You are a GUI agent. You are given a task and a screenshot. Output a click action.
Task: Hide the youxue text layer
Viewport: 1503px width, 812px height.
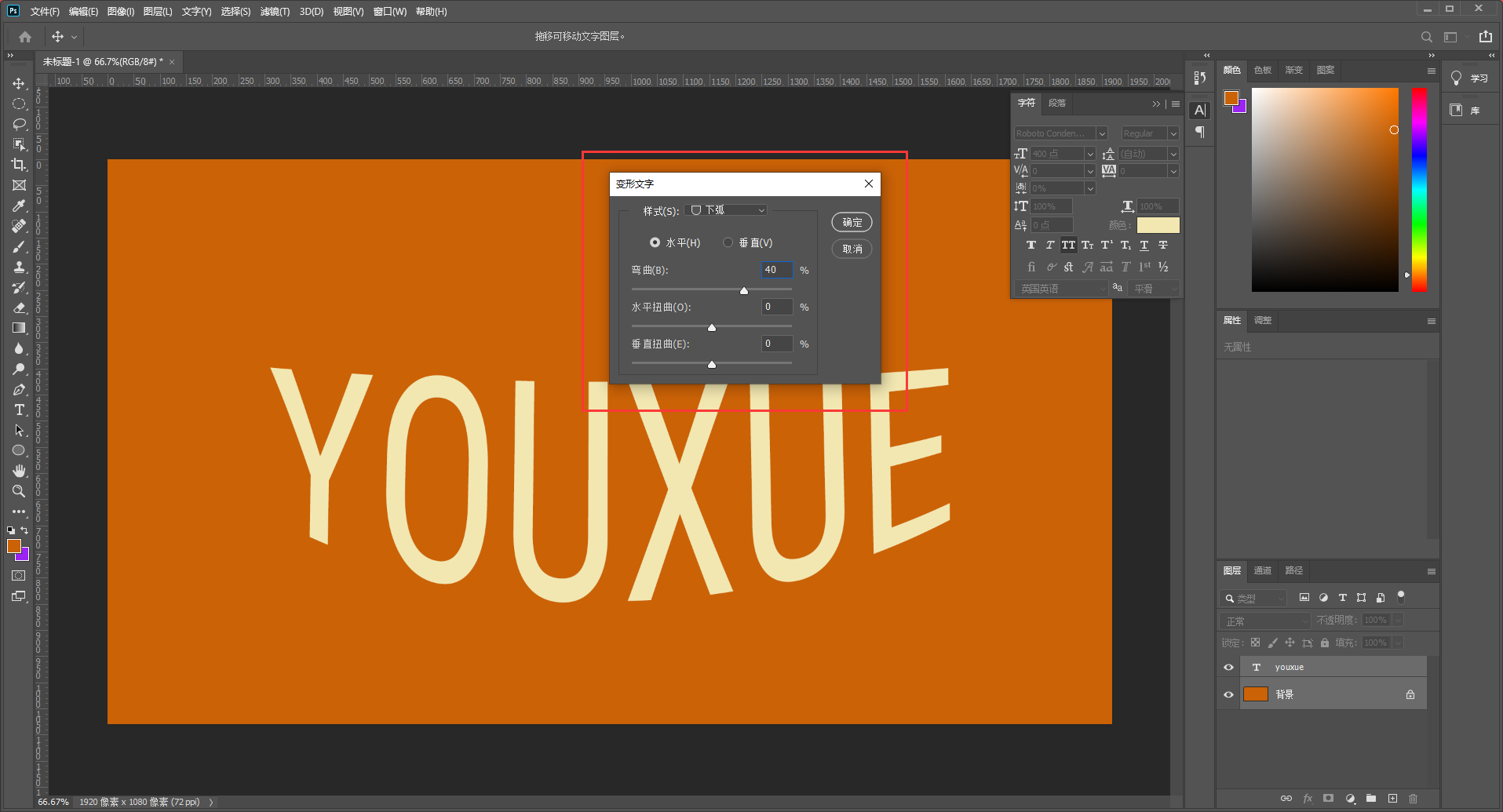pyautogui.click(x=1228, y=668)
